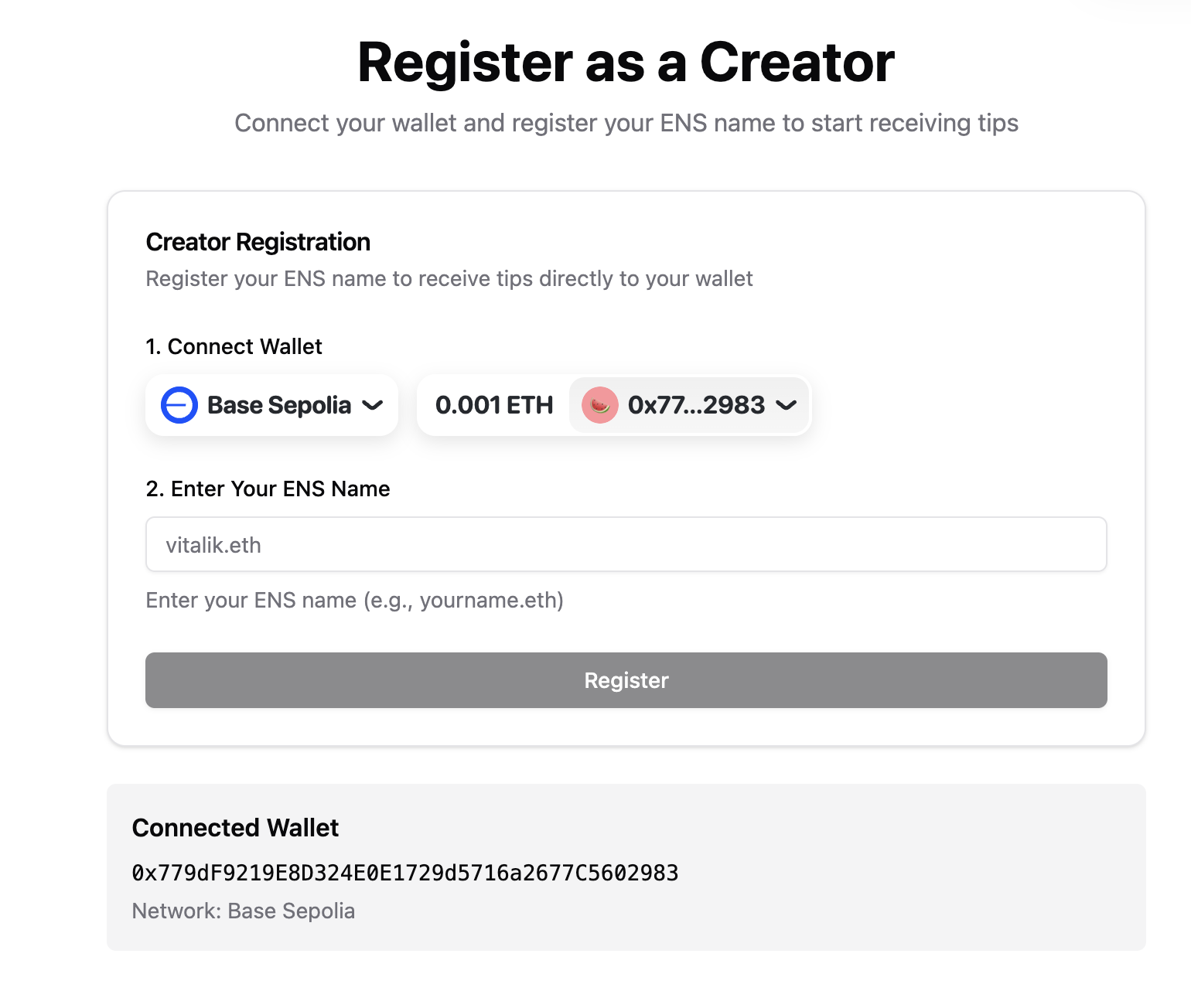Click the Base network logo icon
The image size is (1191, 1008).
(178, 405)
